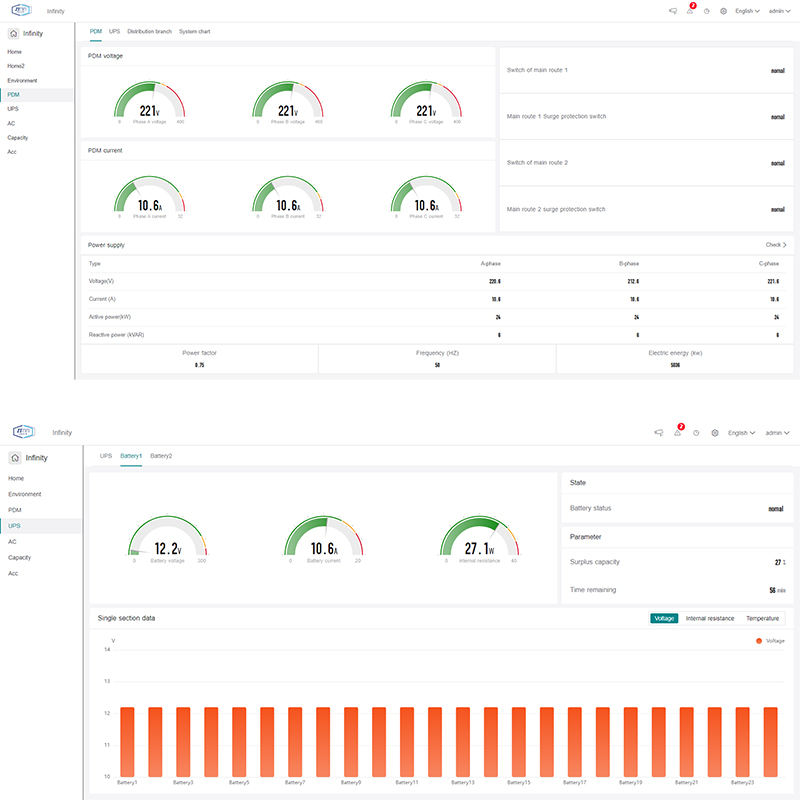This screenshot has height=800, width=800.
Task: Click the settings gear in the lower UPS header
Action: [715, 433]
